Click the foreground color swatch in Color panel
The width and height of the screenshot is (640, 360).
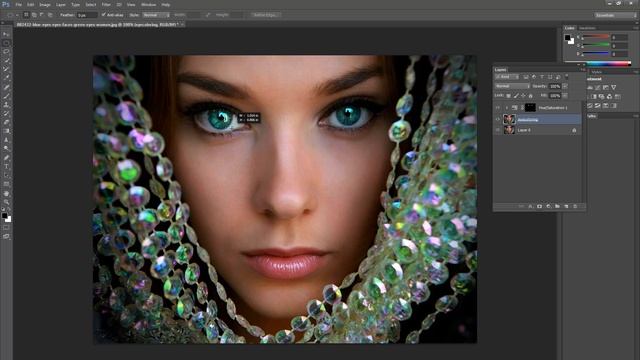coord(567,38)
